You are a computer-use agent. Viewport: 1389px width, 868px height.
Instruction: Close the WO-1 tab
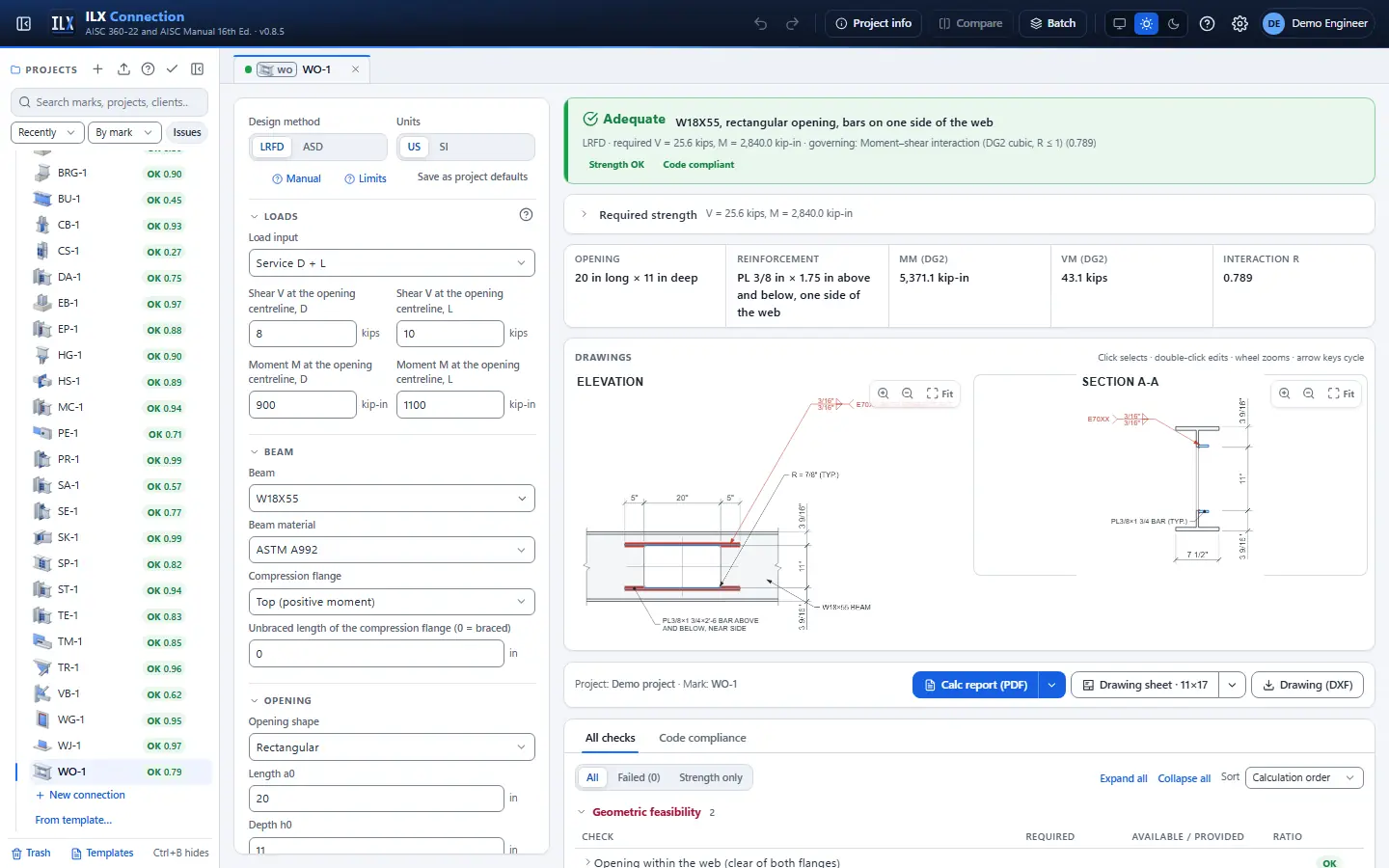tap(355, 69)
